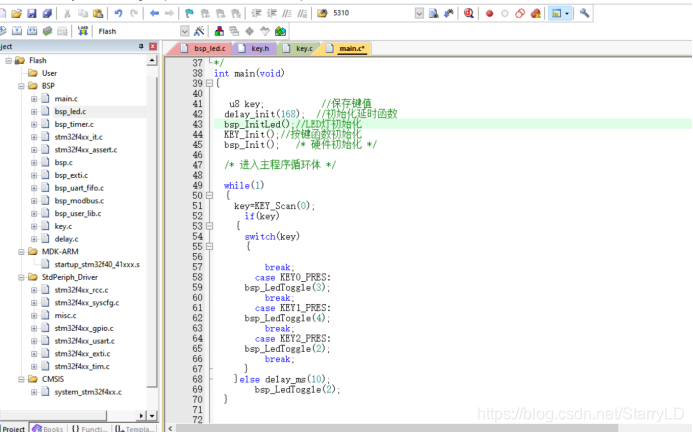This screenshot has width=693, height=432.
Task: Click the KEY_Scan(0) line in editor
Action: 274,206
